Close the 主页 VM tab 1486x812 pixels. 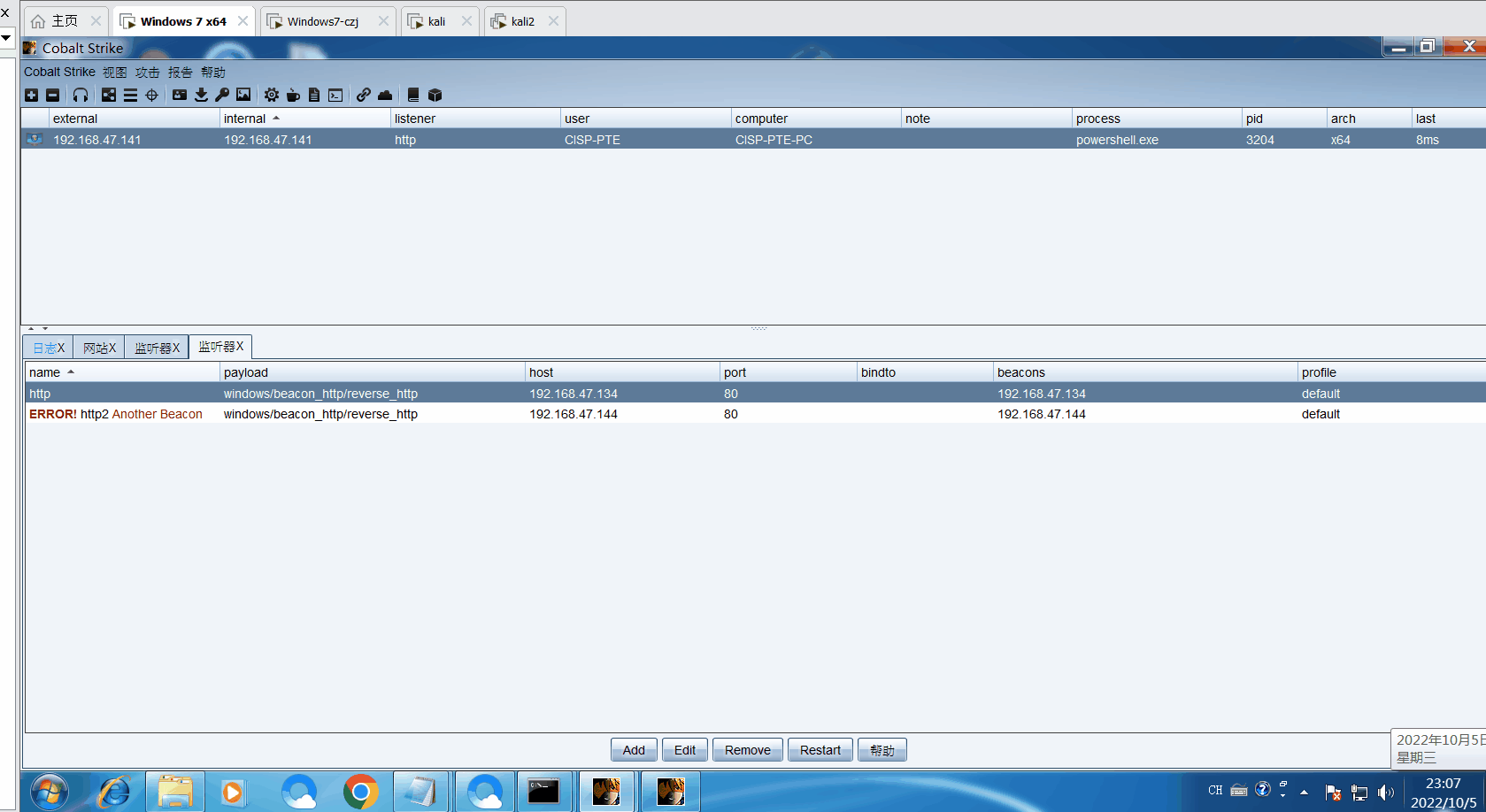tap(96, 21)
